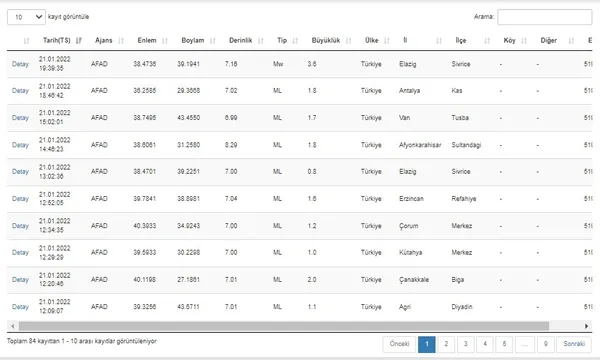
Task: Sort the Köy column via sort icon
Action: pos(524,41)
